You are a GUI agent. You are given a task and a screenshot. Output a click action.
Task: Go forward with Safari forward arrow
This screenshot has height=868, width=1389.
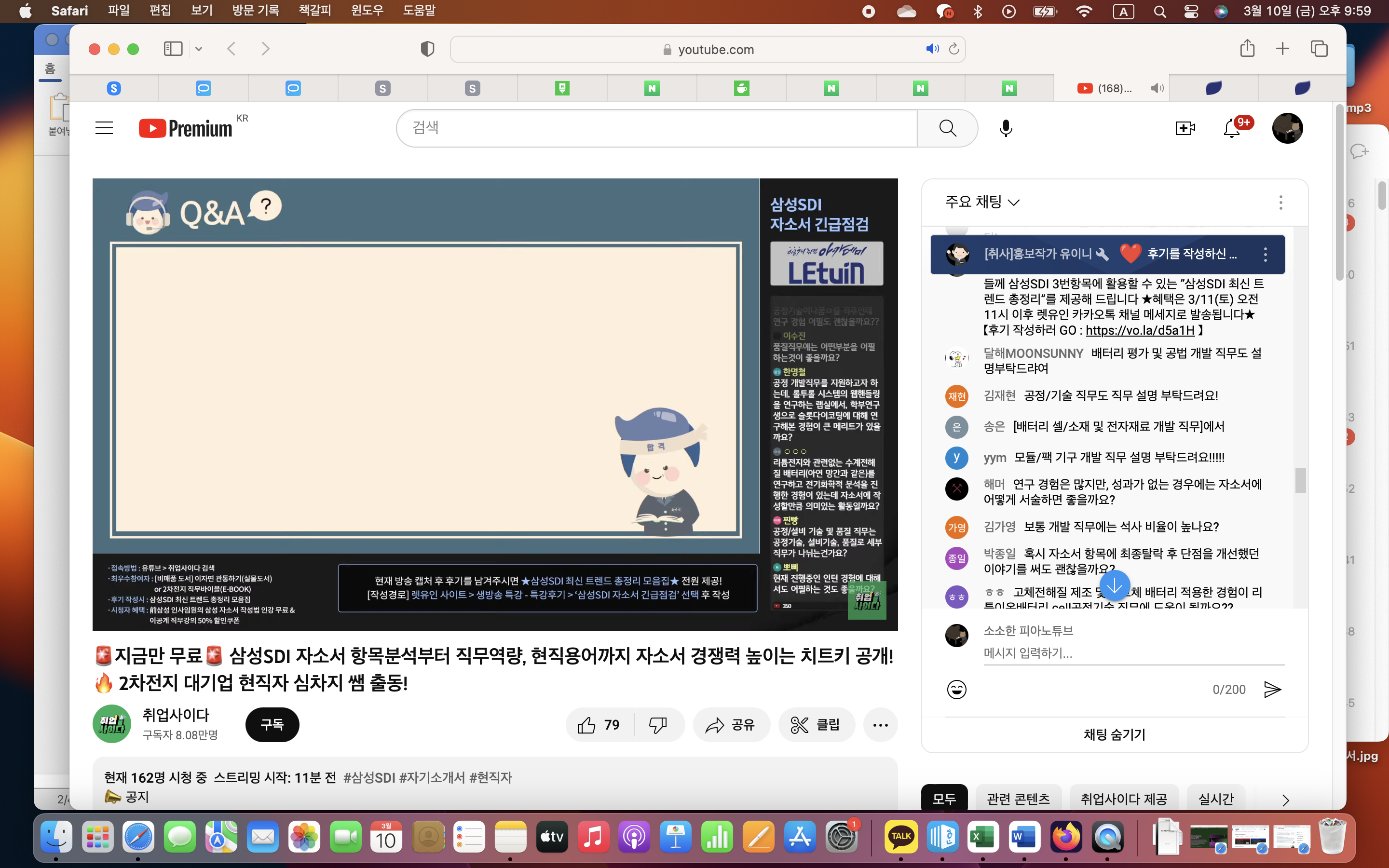265,49
